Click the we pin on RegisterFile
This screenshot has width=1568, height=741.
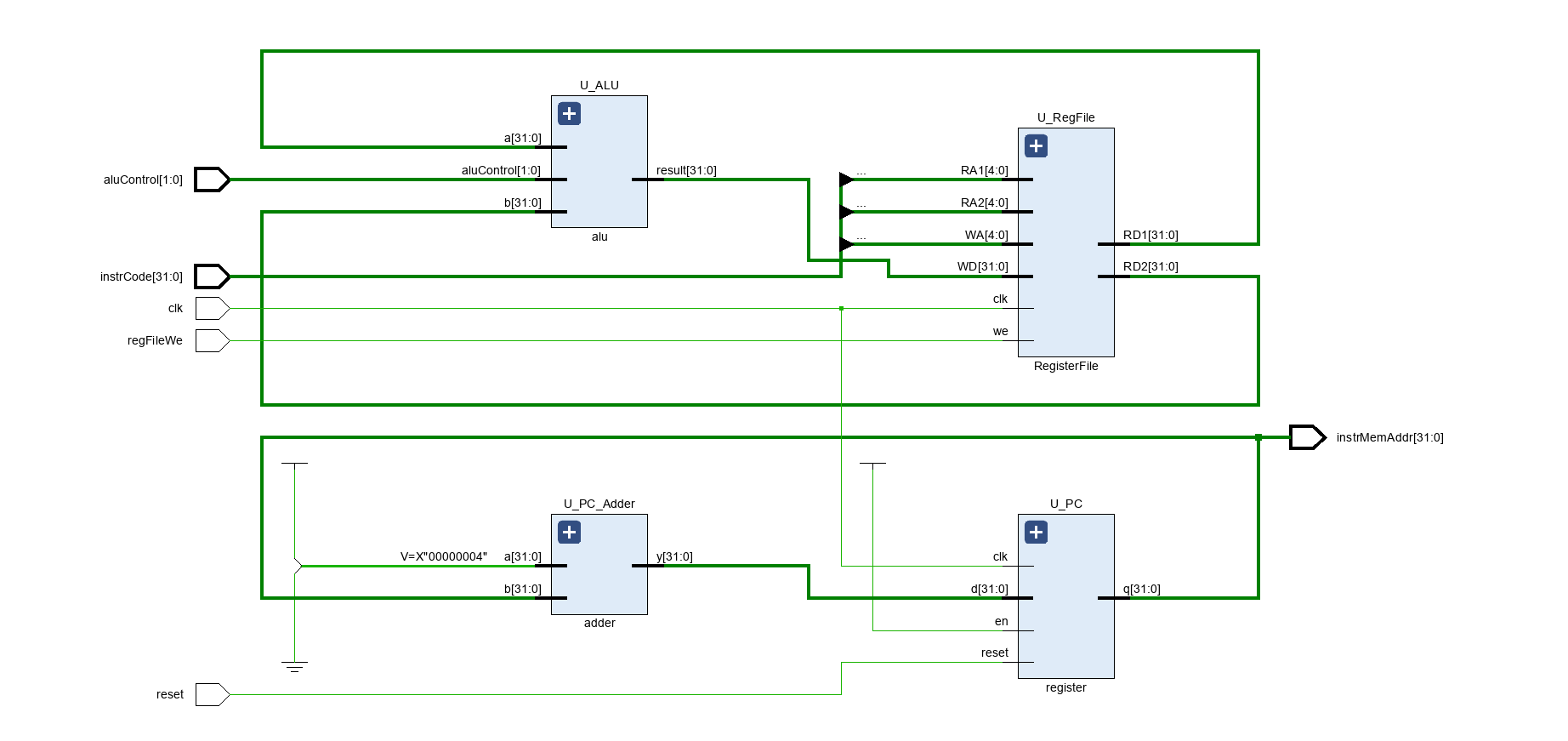pyautogui.click(x=1001, y=331)
